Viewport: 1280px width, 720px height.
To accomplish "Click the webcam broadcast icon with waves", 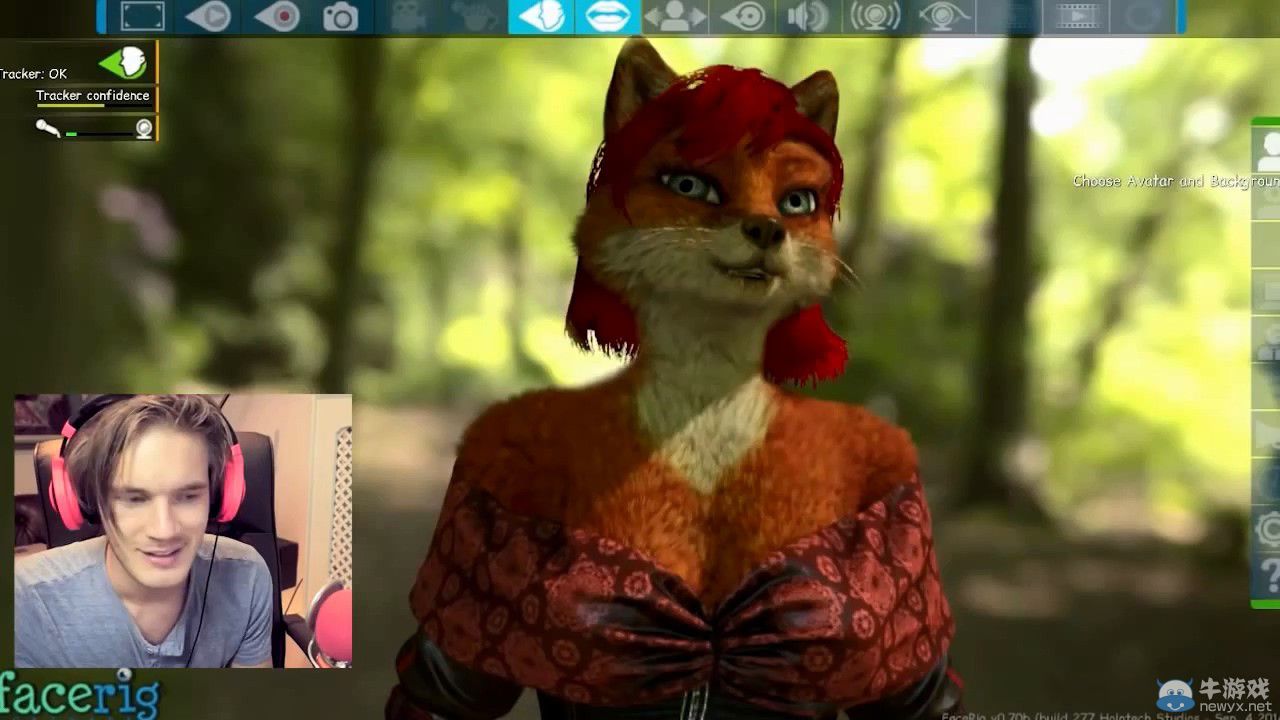I will click(x=875, y=16).
